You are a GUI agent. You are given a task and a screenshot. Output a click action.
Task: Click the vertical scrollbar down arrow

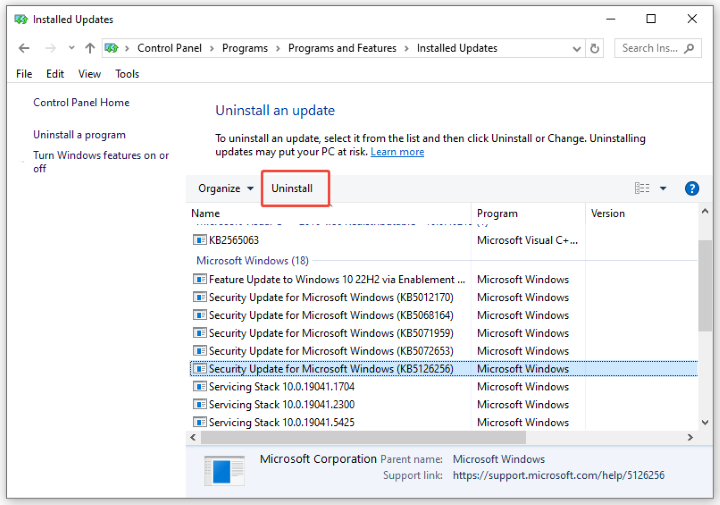(x=705, y=423)
